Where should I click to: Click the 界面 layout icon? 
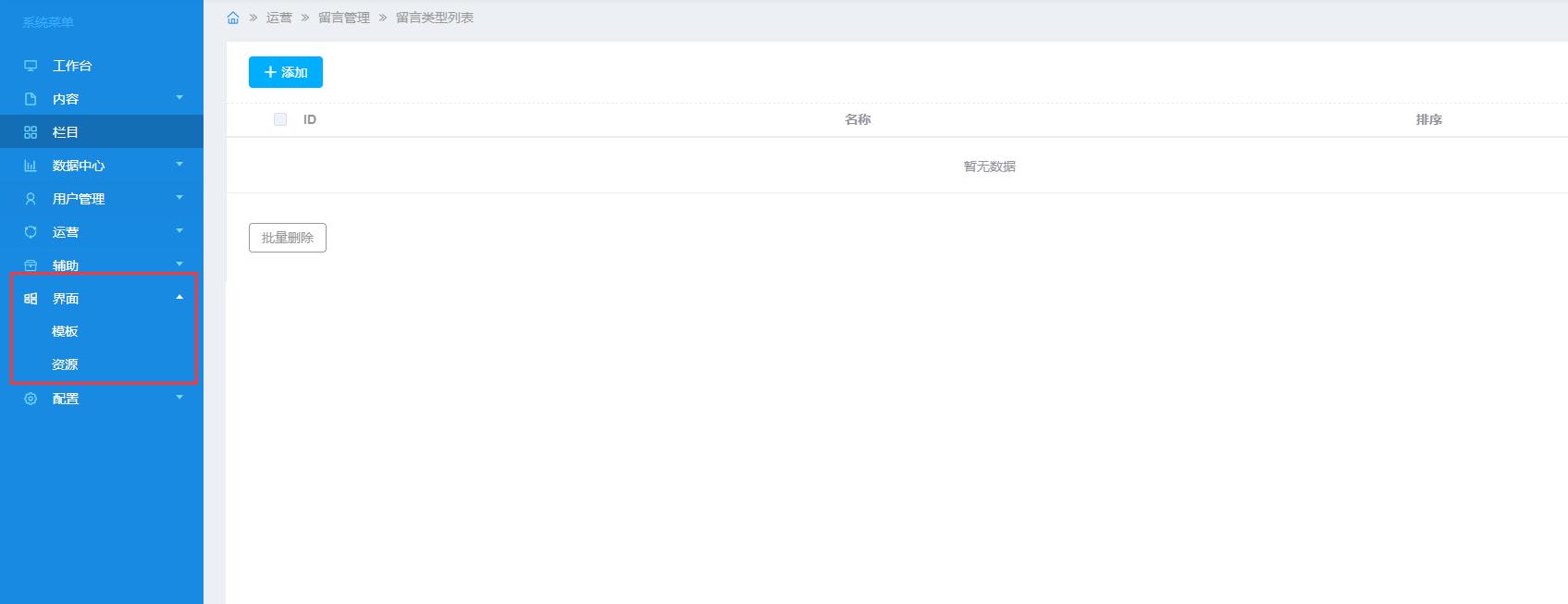(31, 299)
